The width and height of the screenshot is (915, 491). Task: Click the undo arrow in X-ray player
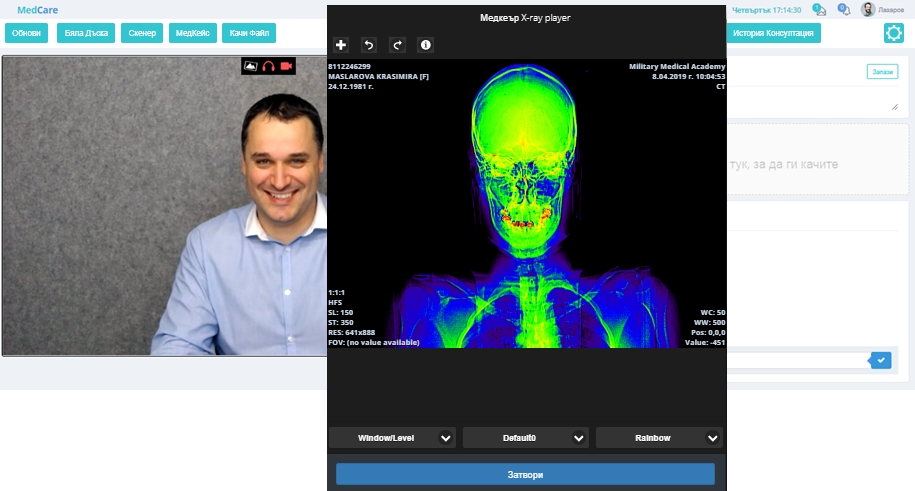click(369, 45)
